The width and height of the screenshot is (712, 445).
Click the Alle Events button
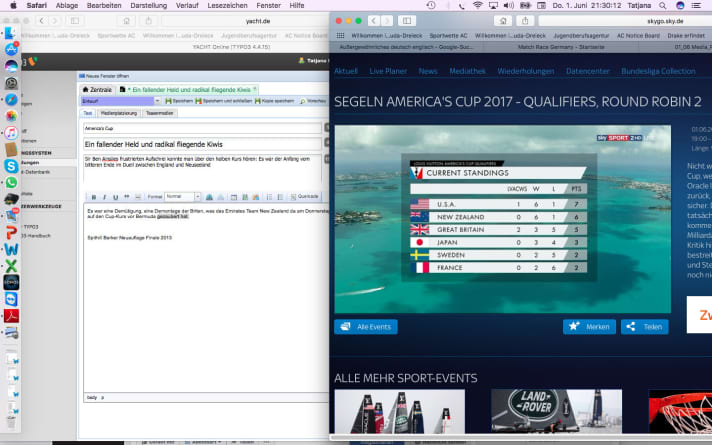click(366, 326)
